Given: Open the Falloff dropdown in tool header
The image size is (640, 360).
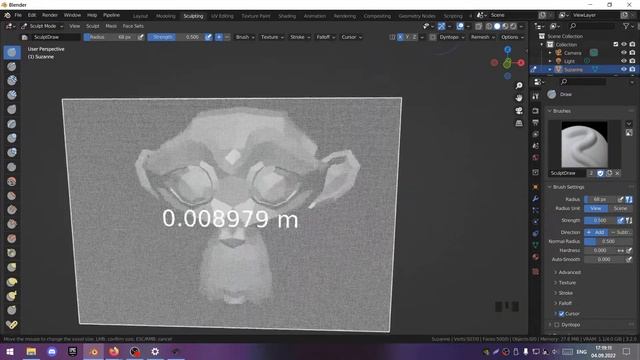Looking at the screenshot, I should click(x=326, y=37).
